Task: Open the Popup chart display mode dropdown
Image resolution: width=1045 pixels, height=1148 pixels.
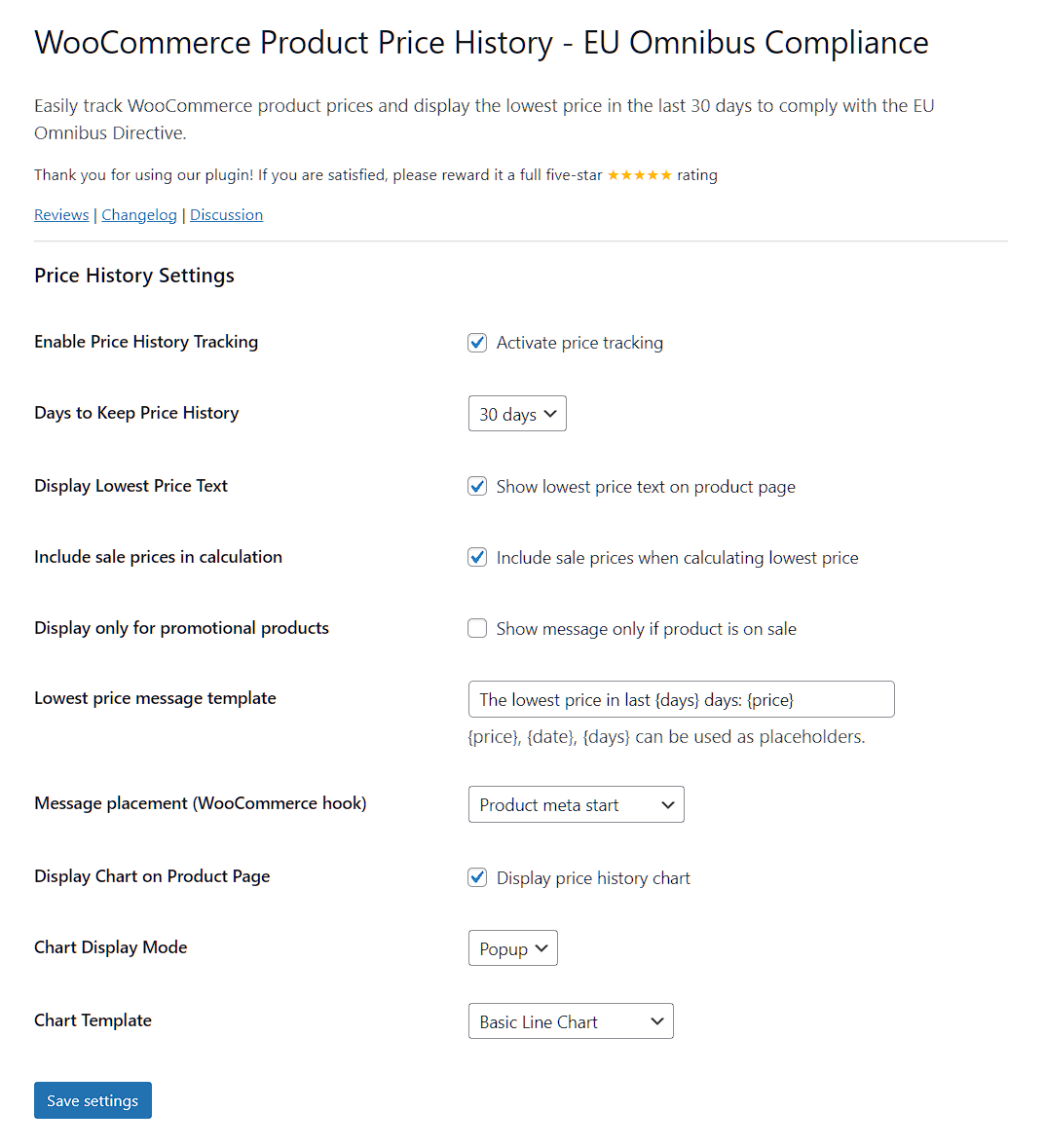Action: pos(512,949)
